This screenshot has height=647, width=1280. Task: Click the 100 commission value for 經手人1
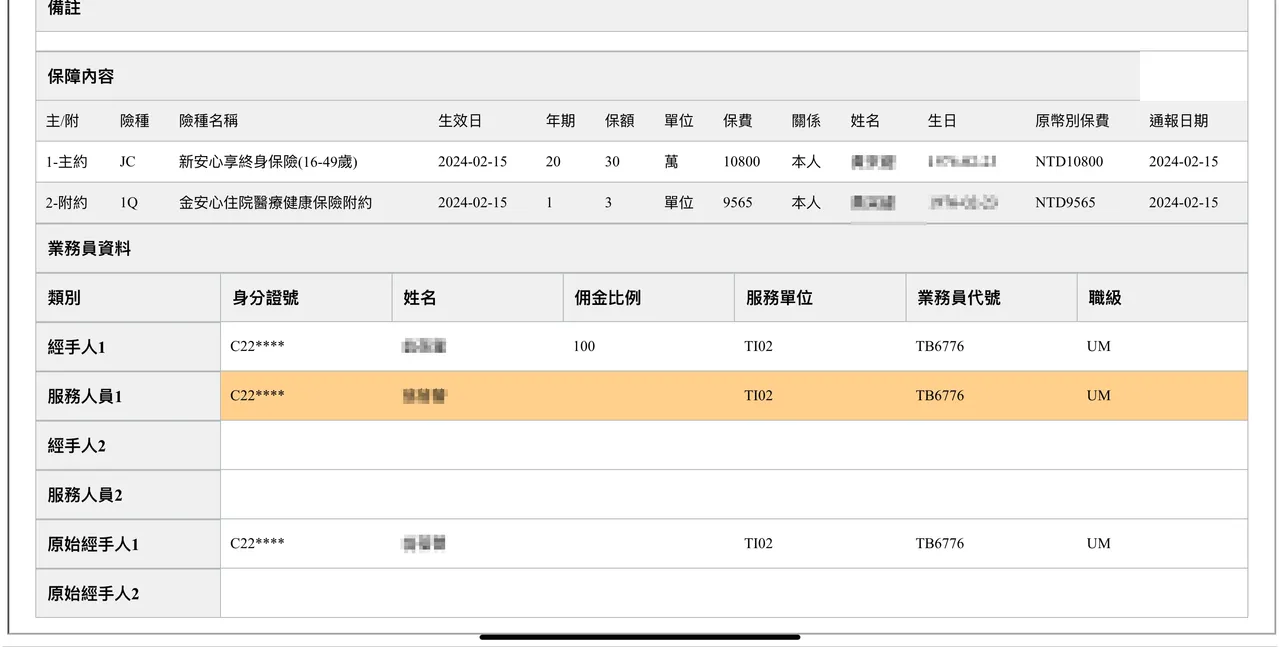(584, 347)
